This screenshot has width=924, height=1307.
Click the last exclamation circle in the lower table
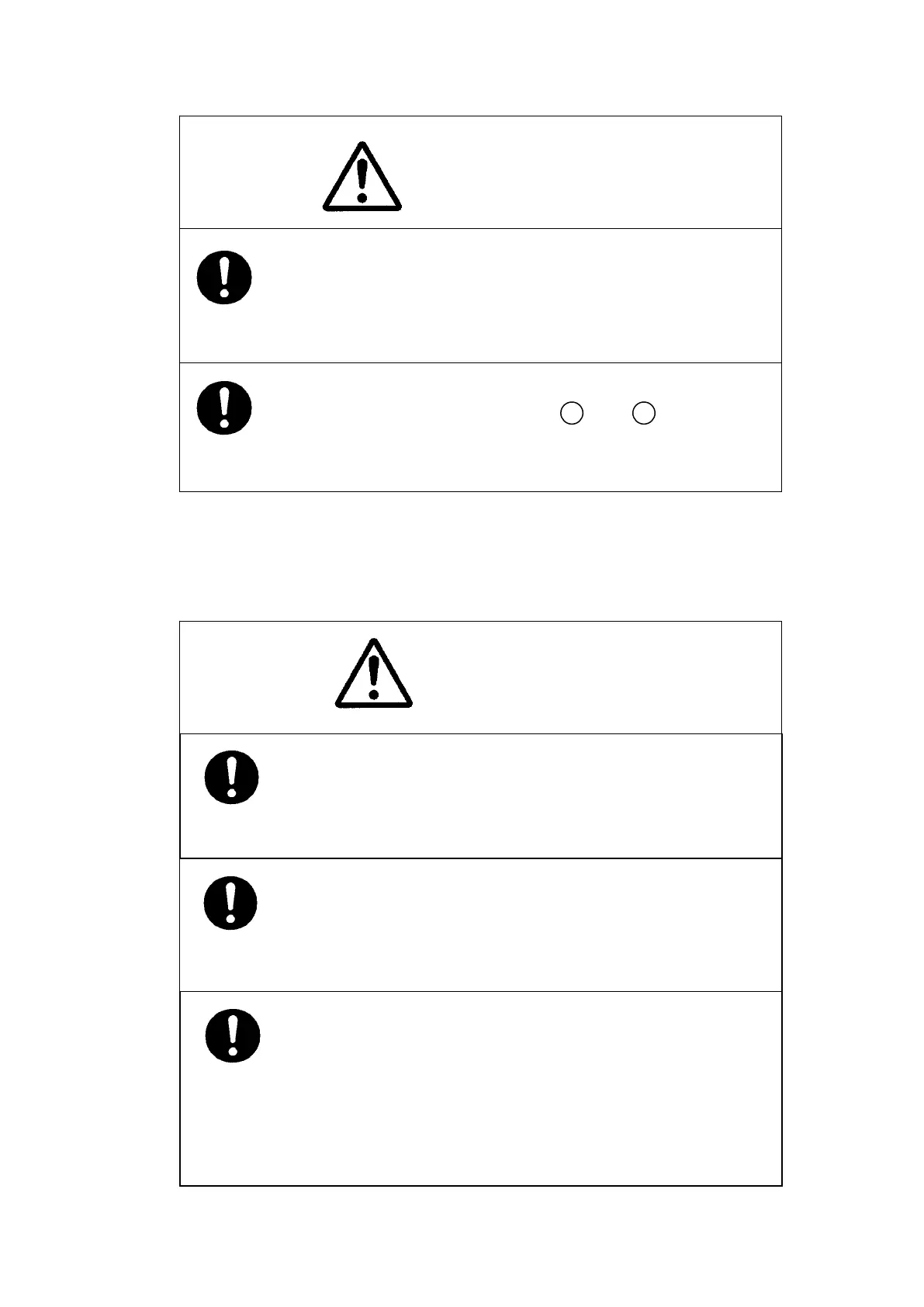232,1035
